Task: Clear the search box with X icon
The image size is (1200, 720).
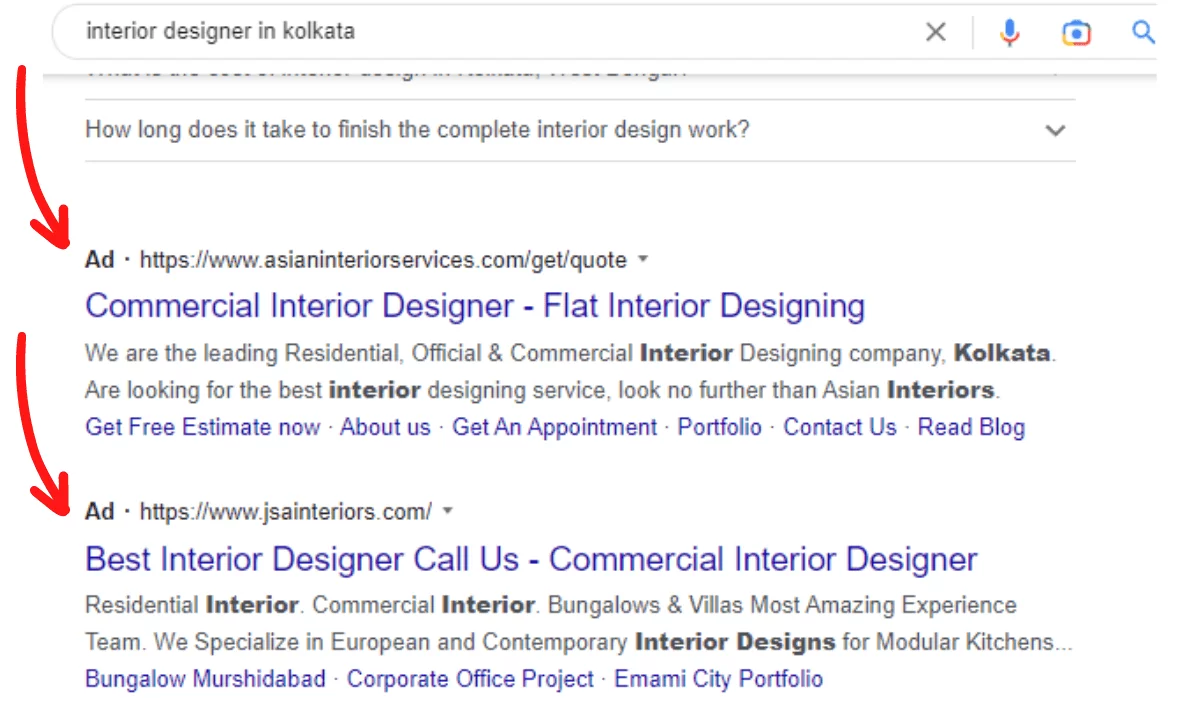Action: pyautogui.click(x=935, y=32)
